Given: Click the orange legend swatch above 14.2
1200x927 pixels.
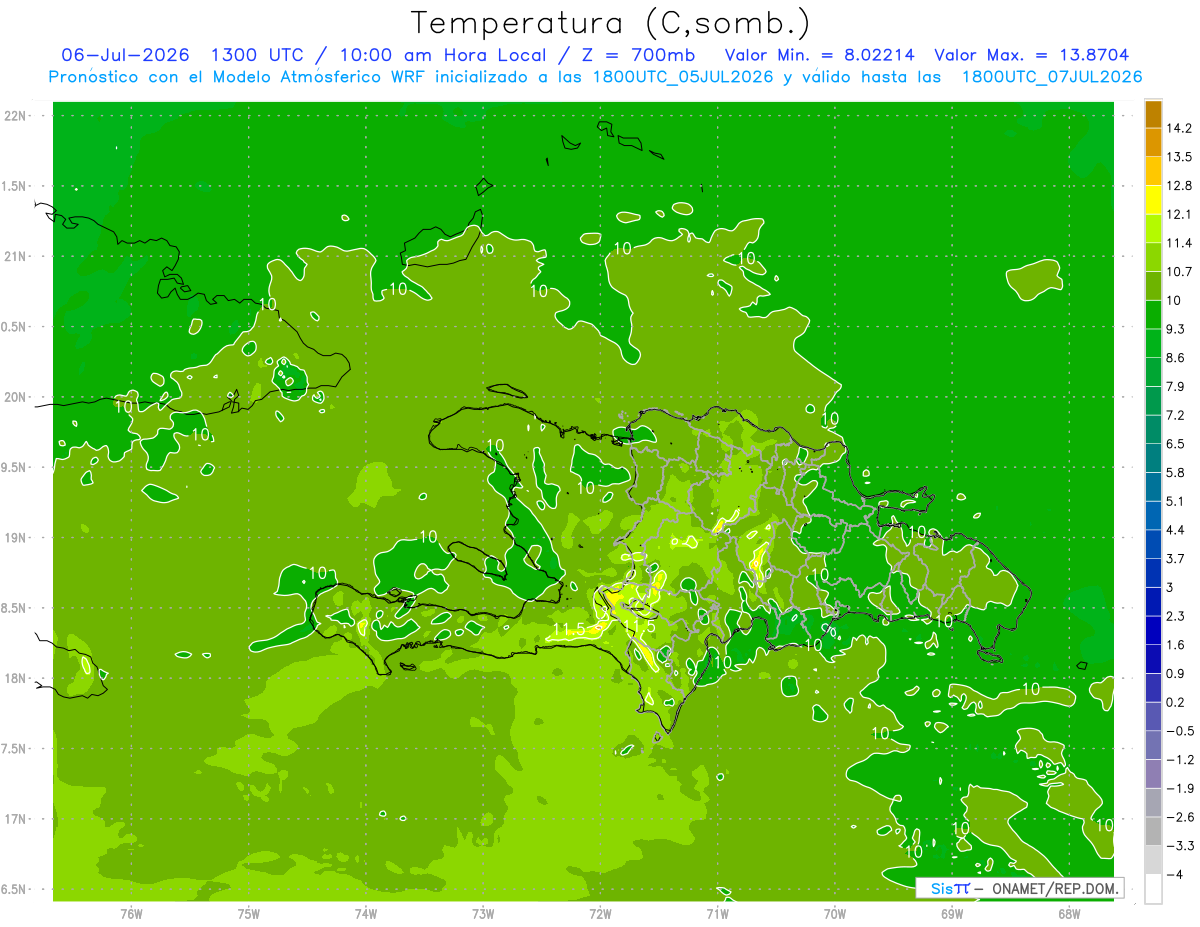Looking at the screenshot, I should click(1153, 114).
